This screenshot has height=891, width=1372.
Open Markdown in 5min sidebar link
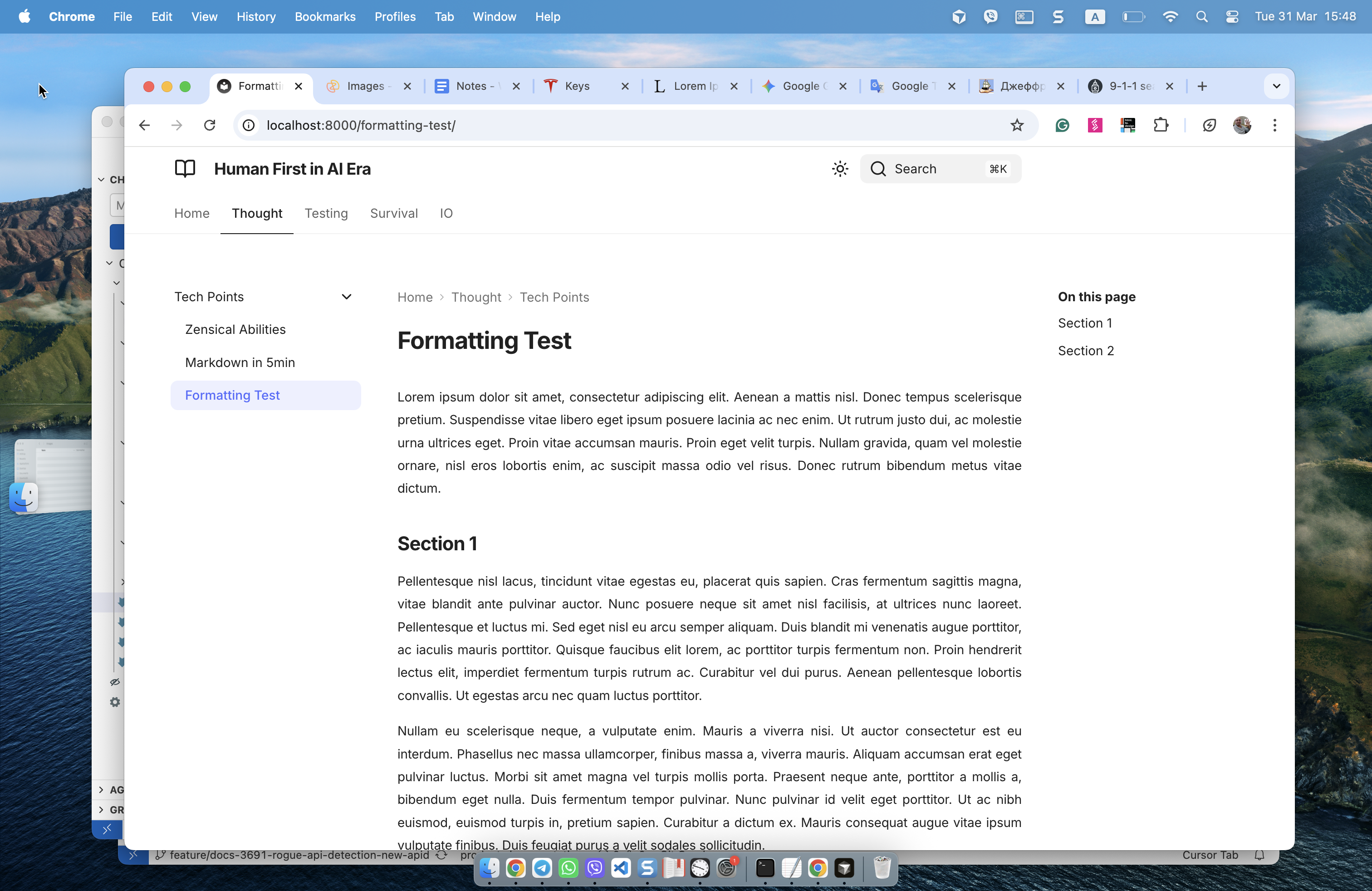[x=240, y=362]
